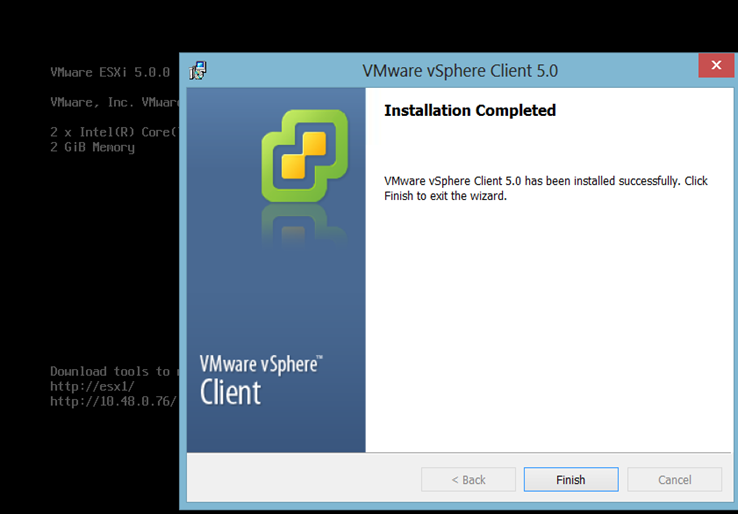738x514 pixels.
Task: Click the 'installed successfully' message text
Action: click(545, 188)
